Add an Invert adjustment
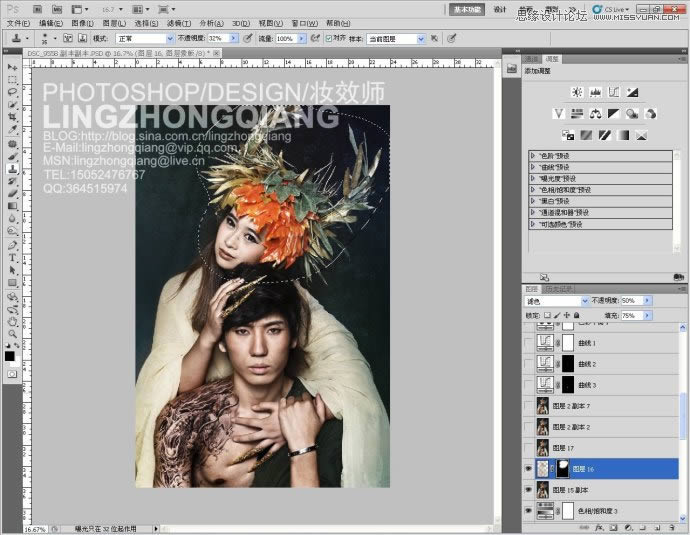The image size is (690, 535). 568,135
